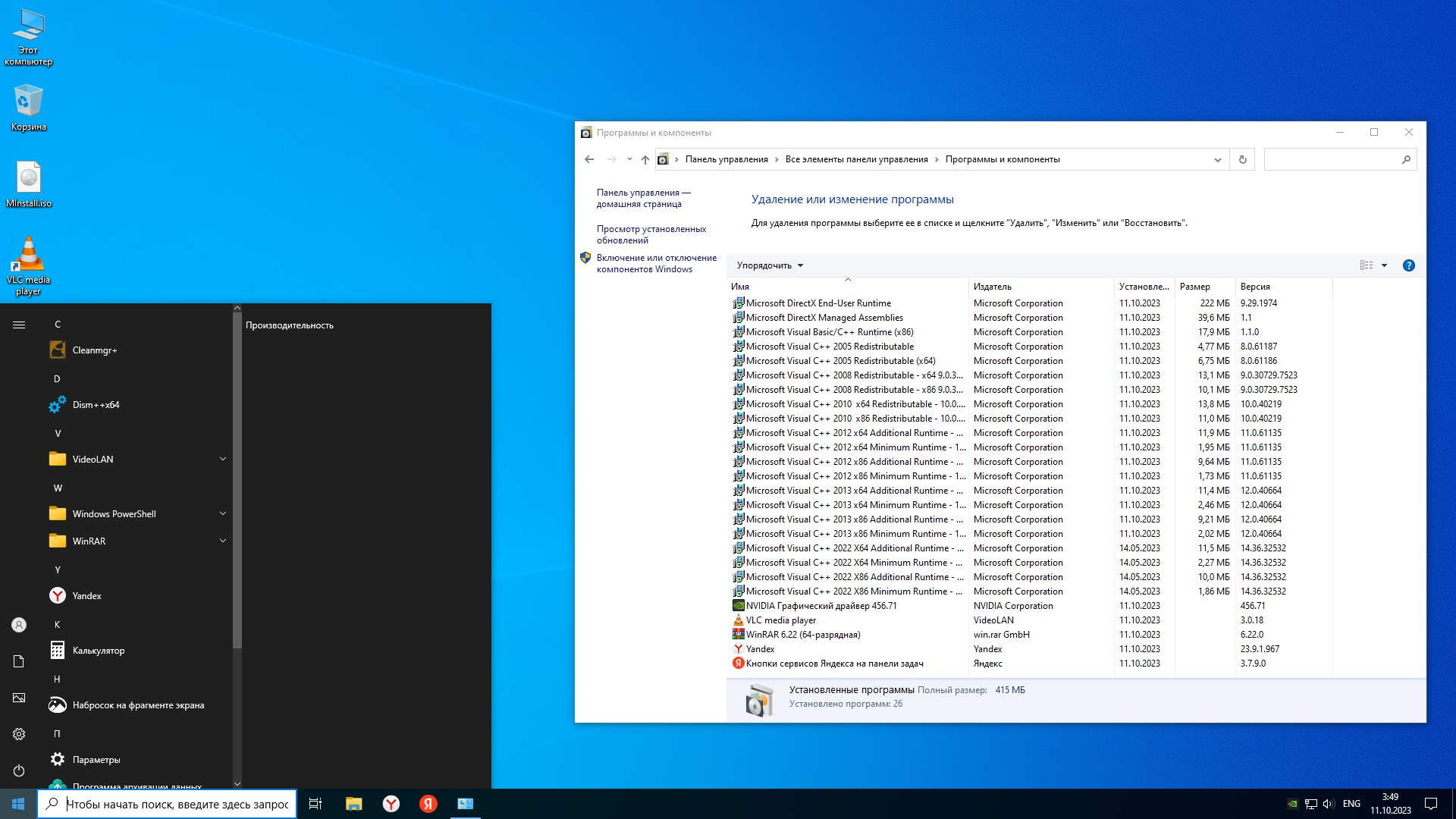The image size is (1456, 819).
Task: Launch Cleanmgr+ from start menu
Action: (x=94, y=350)
